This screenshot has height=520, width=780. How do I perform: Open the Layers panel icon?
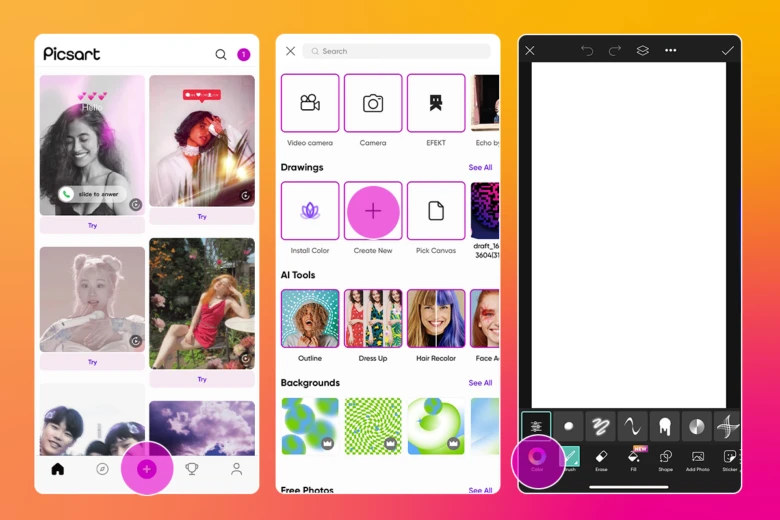pyautogui.click(x=643, y=51)
